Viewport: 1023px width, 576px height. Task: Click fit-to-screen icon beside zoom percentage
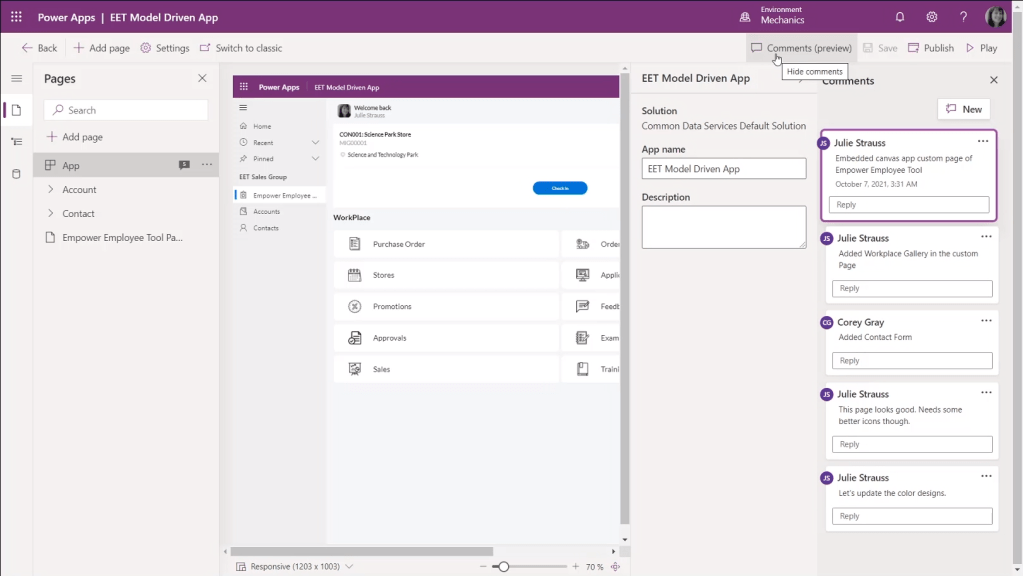pyautogui.click(x=615, y=567)
